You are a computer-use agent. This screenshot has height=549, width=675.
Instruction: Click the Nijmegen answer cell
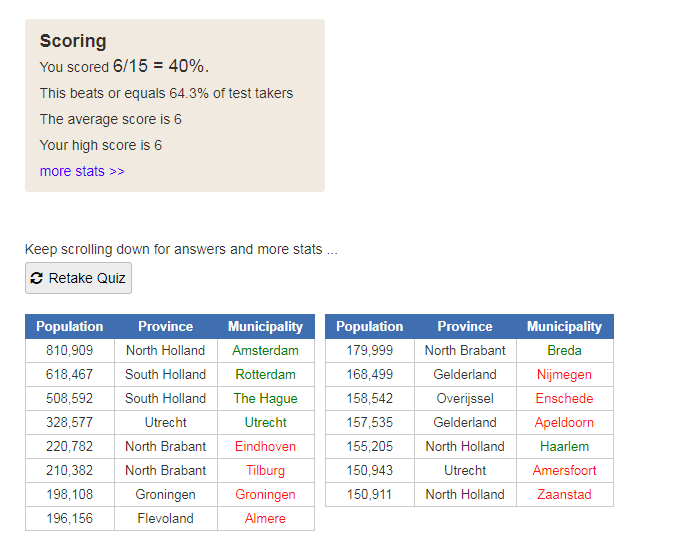coord(565,375)
